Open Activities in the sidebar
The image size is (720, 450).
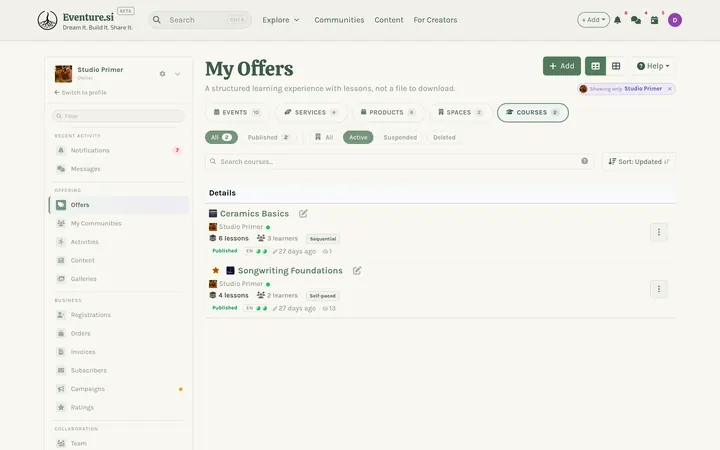(x=119, y=242)
